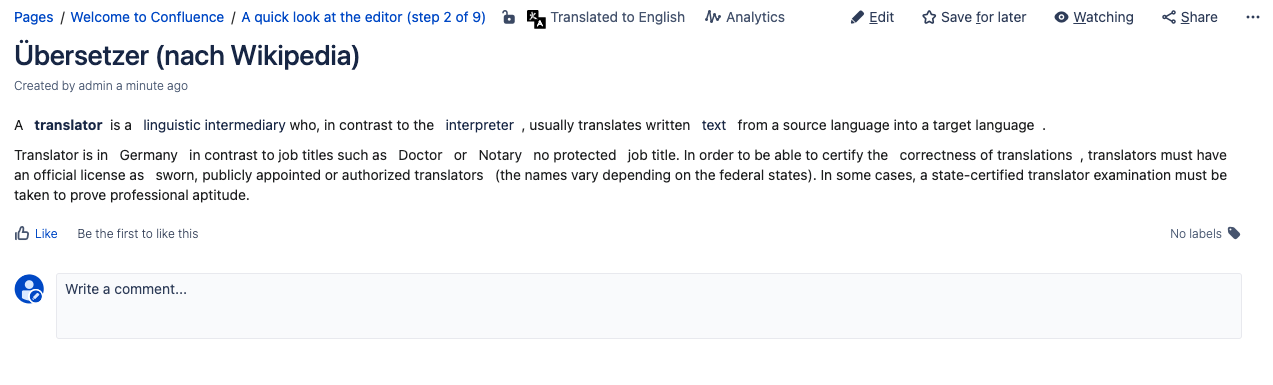1273x385 pixels.
Task: Follow the interpreter link
Action: coord(480,125)
